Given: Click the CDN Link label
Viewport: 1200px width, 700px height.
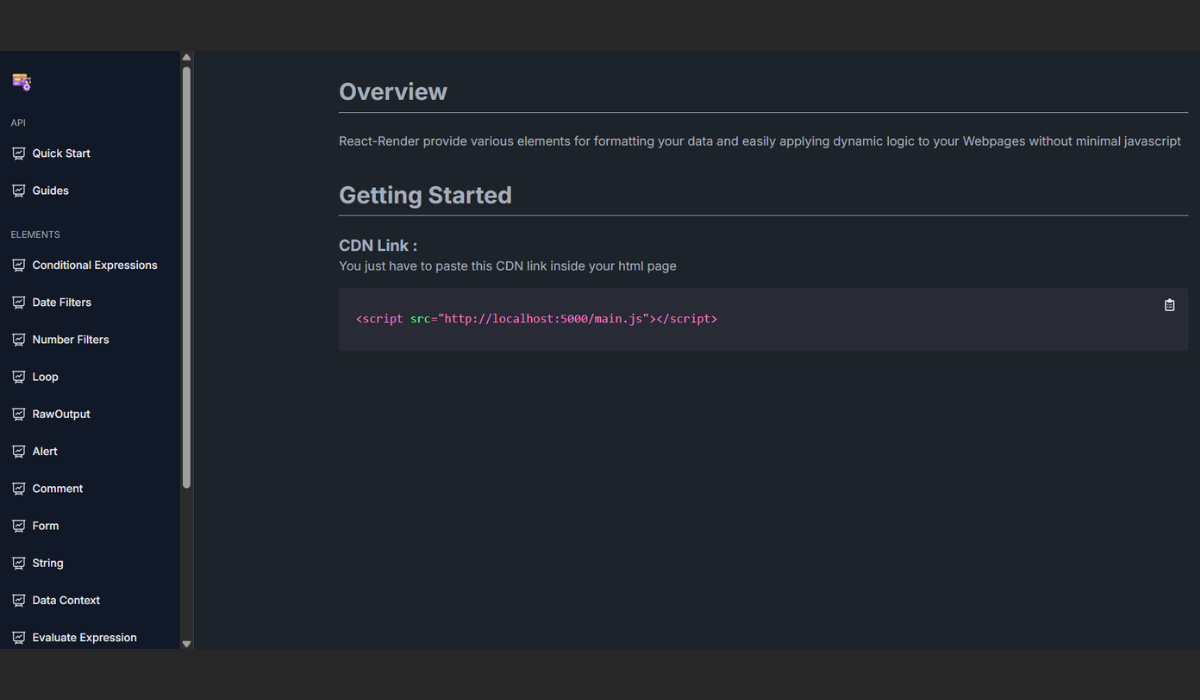Looking at the screenshot, I should click(x=378, y=245).
